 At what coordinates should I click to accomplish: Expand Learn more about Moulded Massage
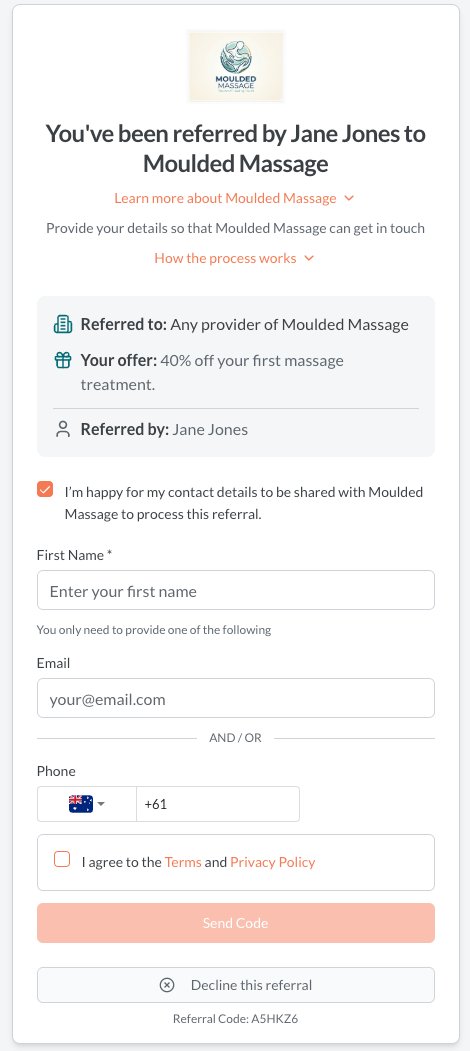(234, 198)
